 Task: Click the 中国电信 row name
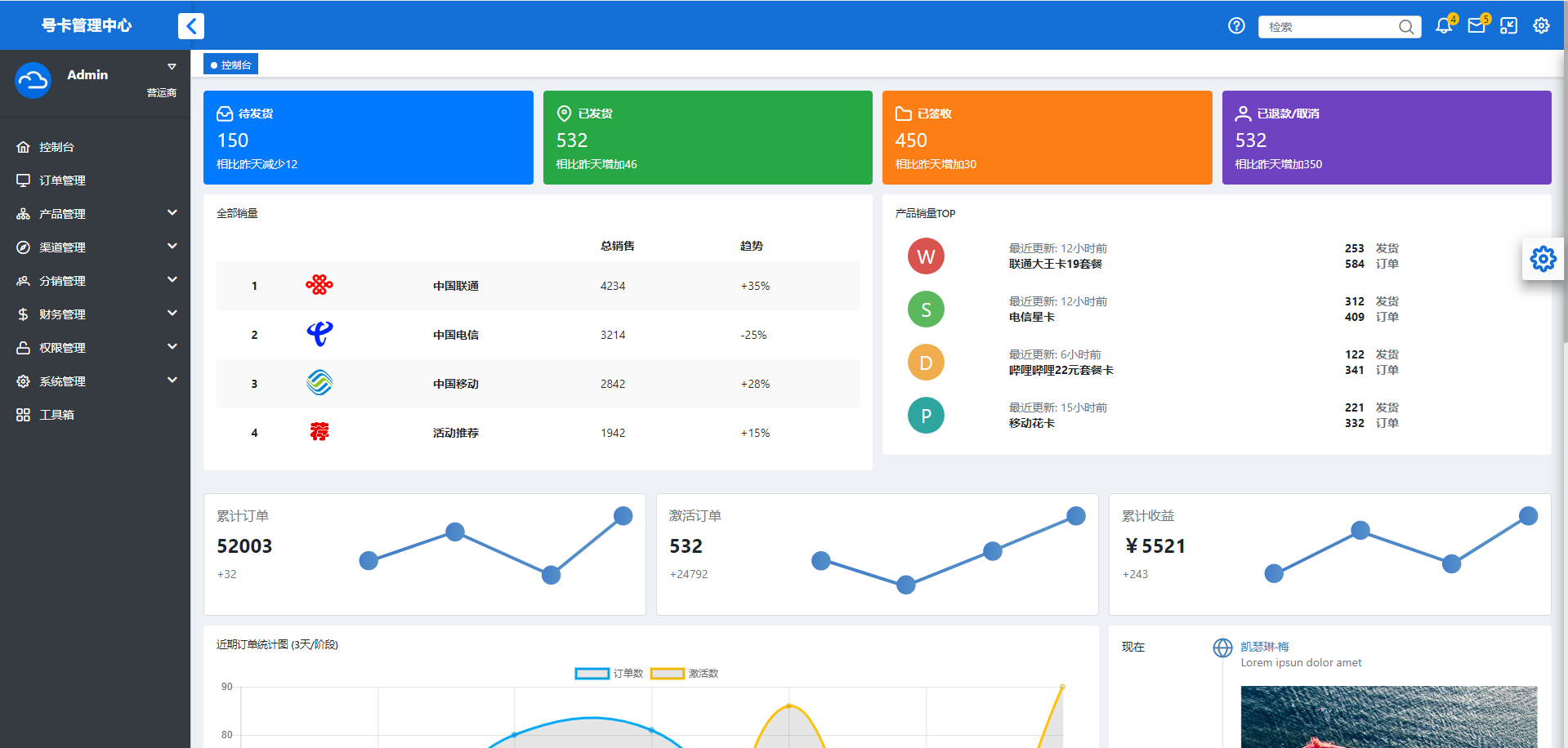pyautogui.click(x=456, y=335)
